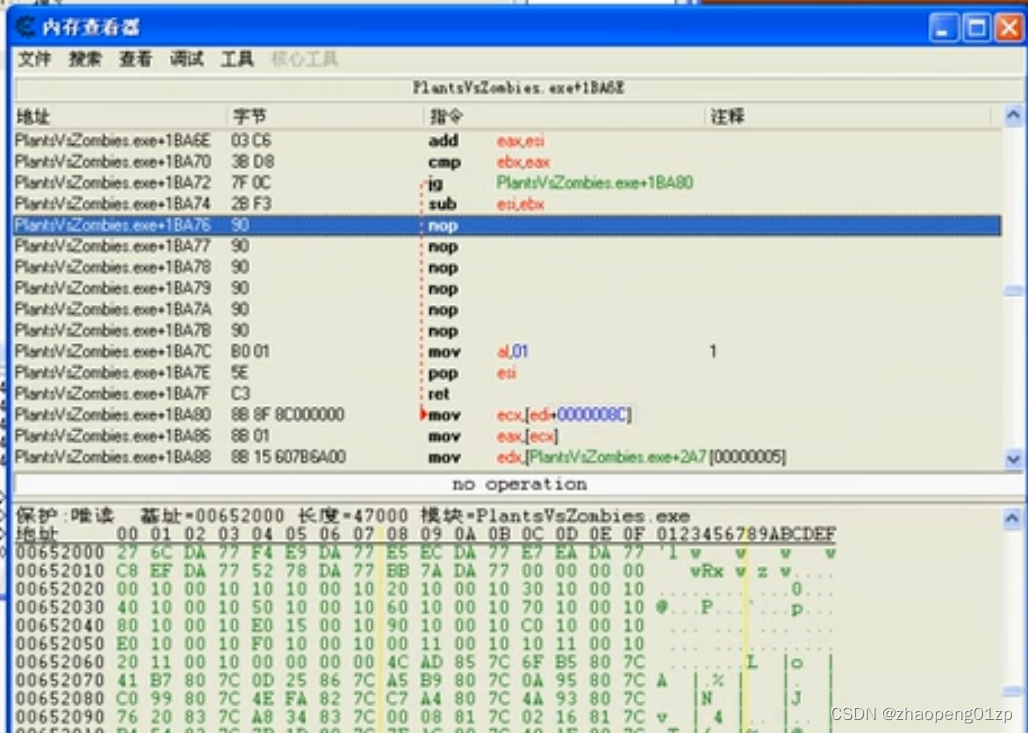Image resolution: width=1028 pixels, height=733 pixels.
Task: Click the 'no operation' description bar
Action: pyautogui.click(x=519, y=485)
